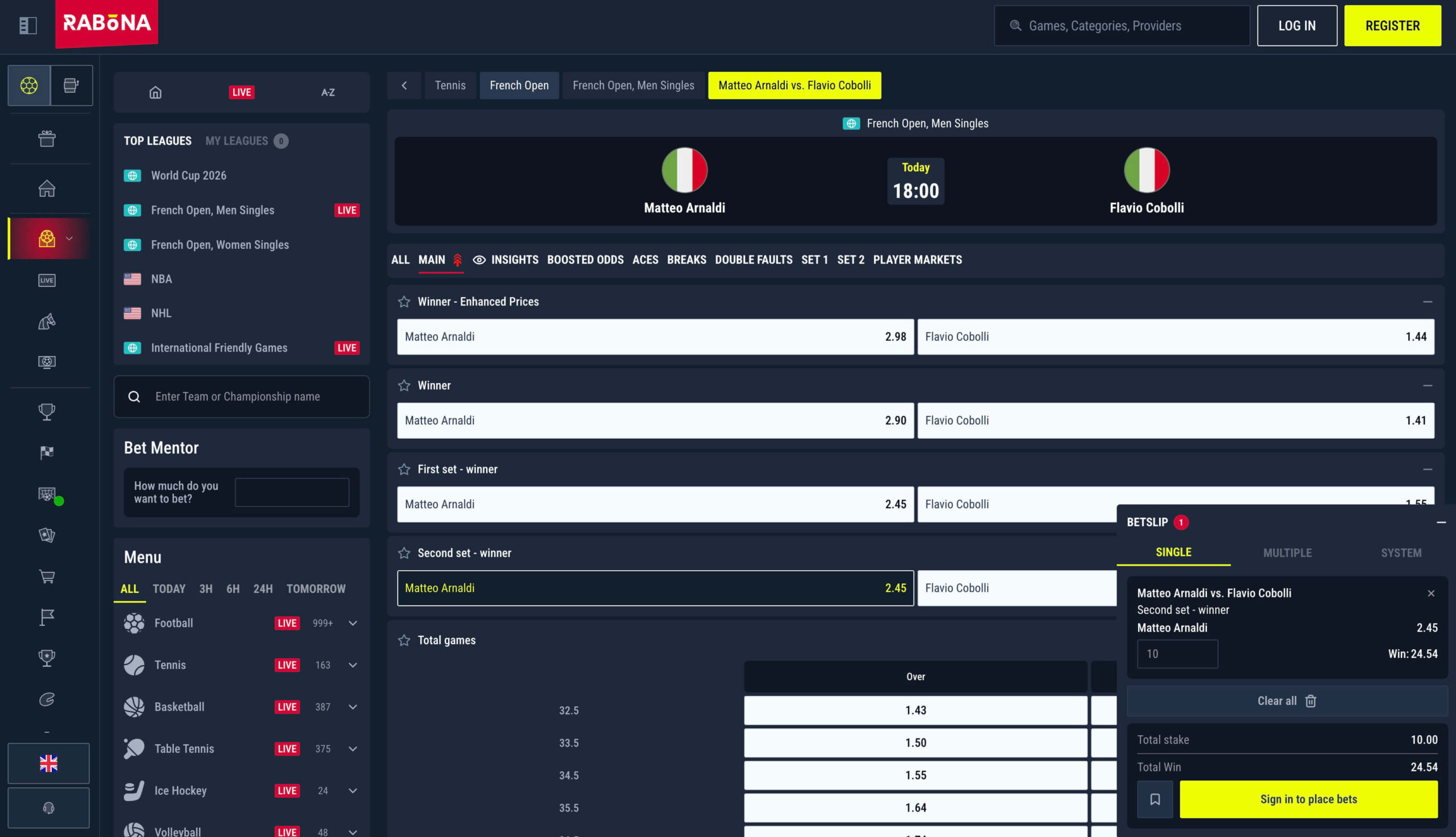Image resolution: width=1456 pixels, height=837 pixels.
Task: Deselect Matteo Arnaldi 2.45 second set odds
Action: coord(656,588)
